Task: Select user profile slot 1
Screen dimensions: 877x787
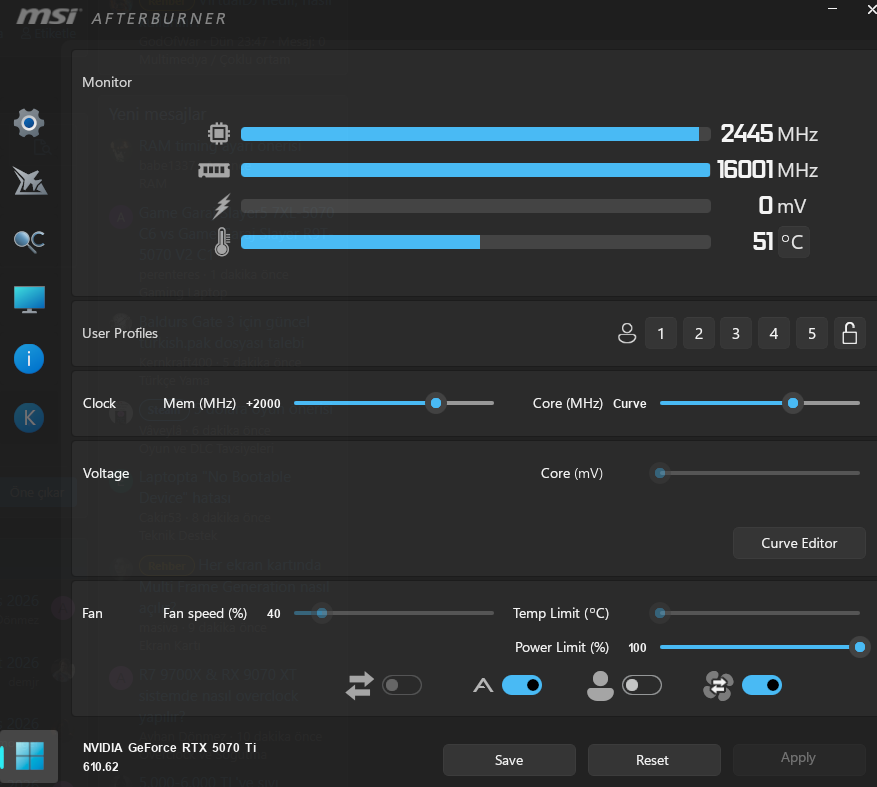Action: coord(661,333)
